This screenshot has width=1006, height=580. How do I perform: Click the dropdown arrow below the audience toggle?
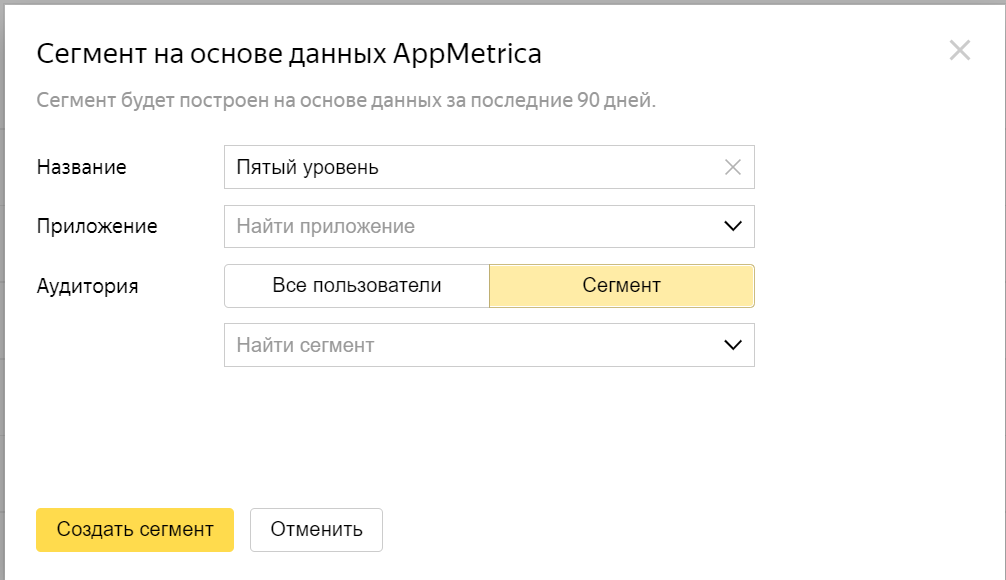pyautogui.click(x=735, y=344)
